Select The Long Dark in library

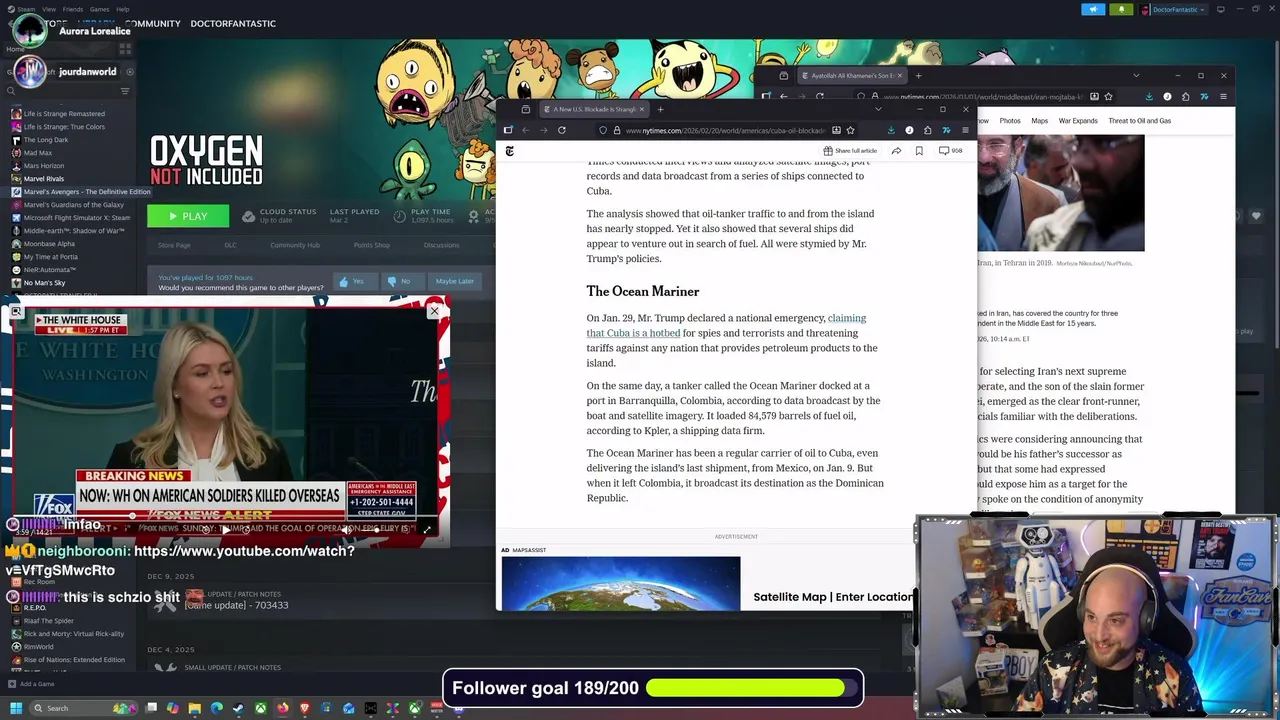click(46, 140)
